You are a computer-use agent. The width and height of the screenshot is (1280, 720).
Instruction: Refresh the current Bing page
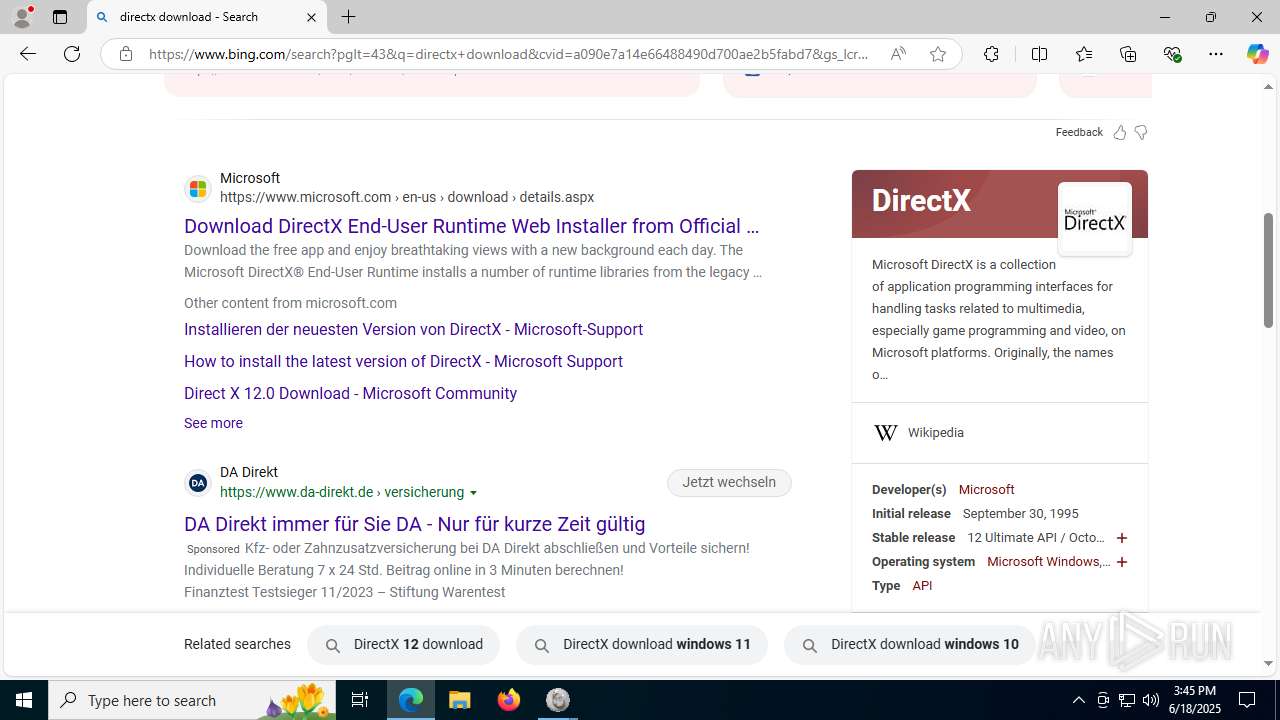click(x=72, y=54)
